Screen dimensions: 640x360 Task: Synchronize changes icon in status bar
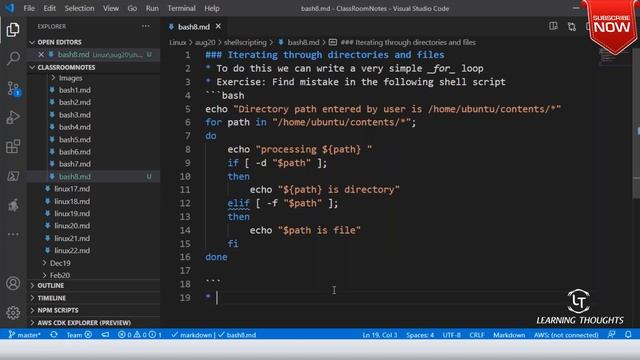coord(53,335)
